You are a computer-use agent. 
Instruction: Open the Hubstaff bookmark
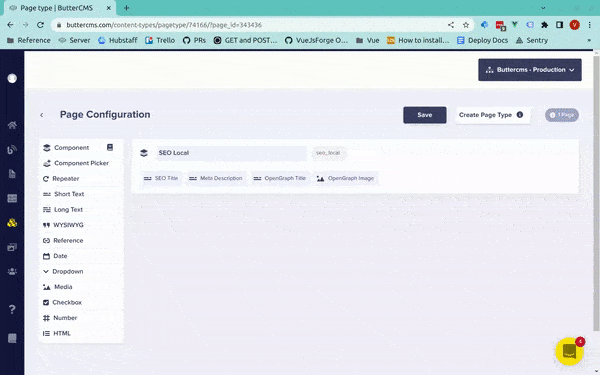[x=118, y=40]
